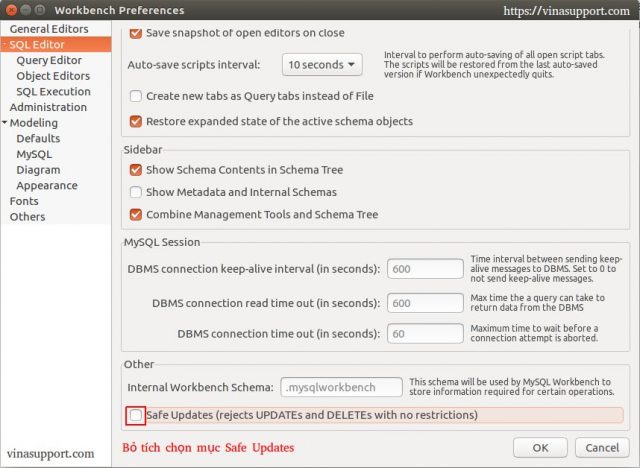Open the SQL Execution page

(53, 92)
